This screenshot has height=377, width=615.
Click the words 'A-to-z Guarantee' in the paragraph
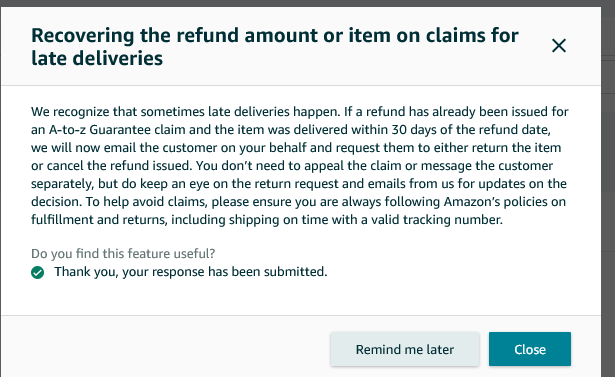coord(100,129)
